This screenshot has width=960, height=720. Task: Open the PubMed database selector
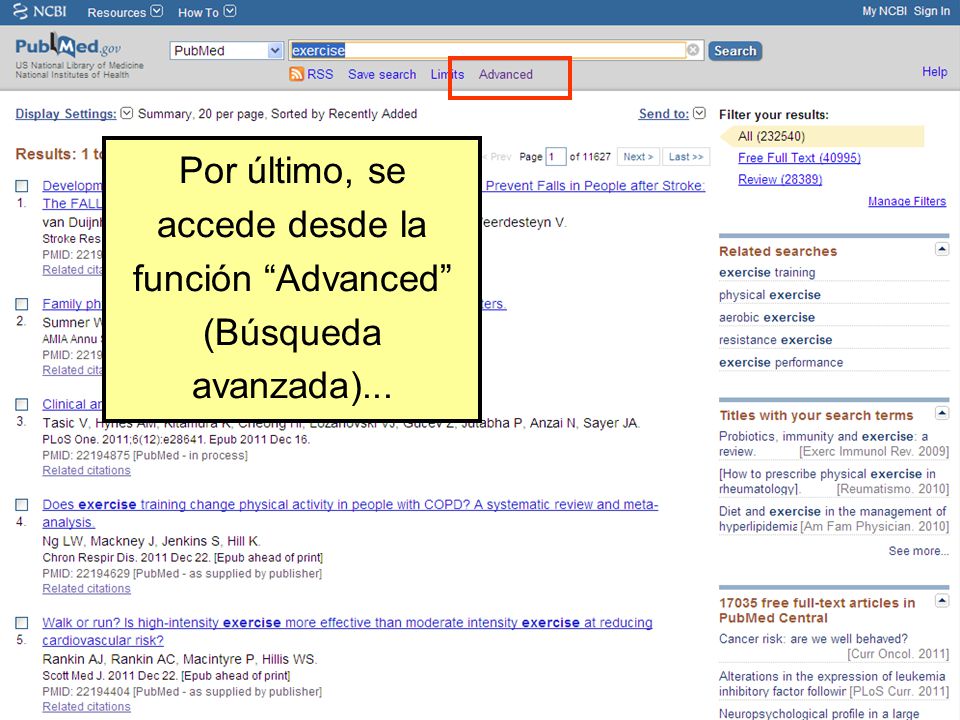pyautogui.click(x=226, y=50)
